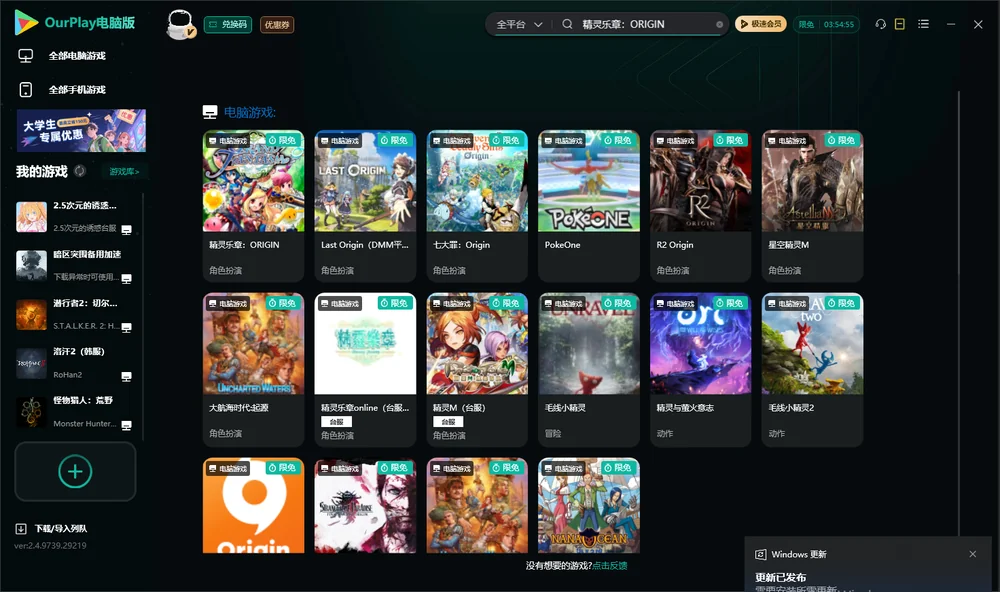Viewport: 1000px width, 592px height.
Task: Open the 大航海时代起源 game card
Action: pos(253,369)
